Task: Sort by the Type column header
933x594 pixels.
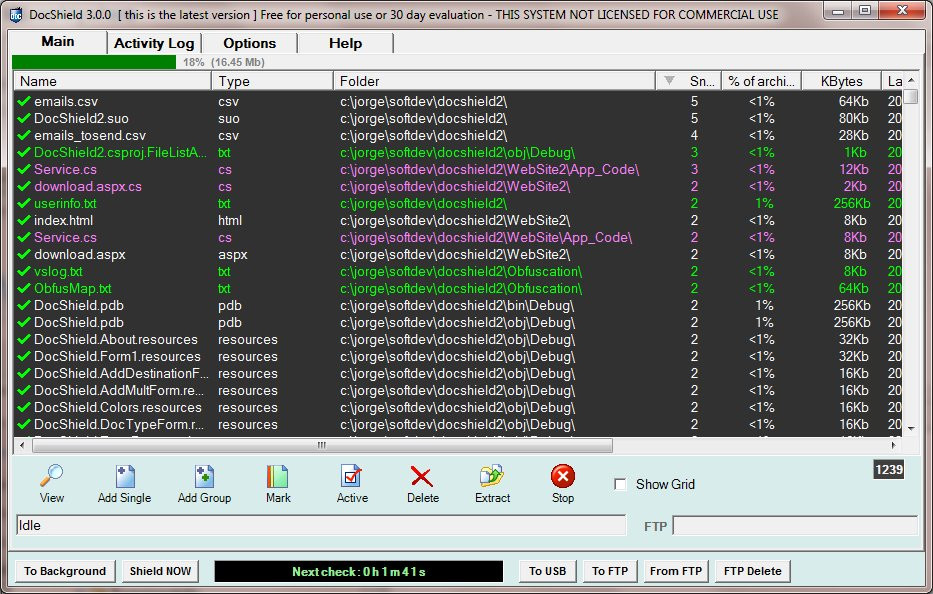Action: (273, 81)
